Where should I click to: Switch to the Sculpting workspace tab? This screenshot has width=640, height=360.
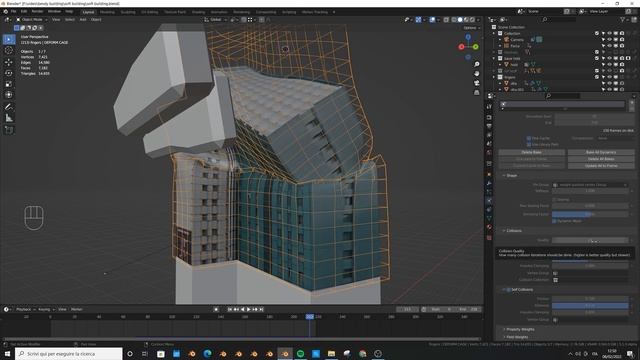click(x=128, y=12)
